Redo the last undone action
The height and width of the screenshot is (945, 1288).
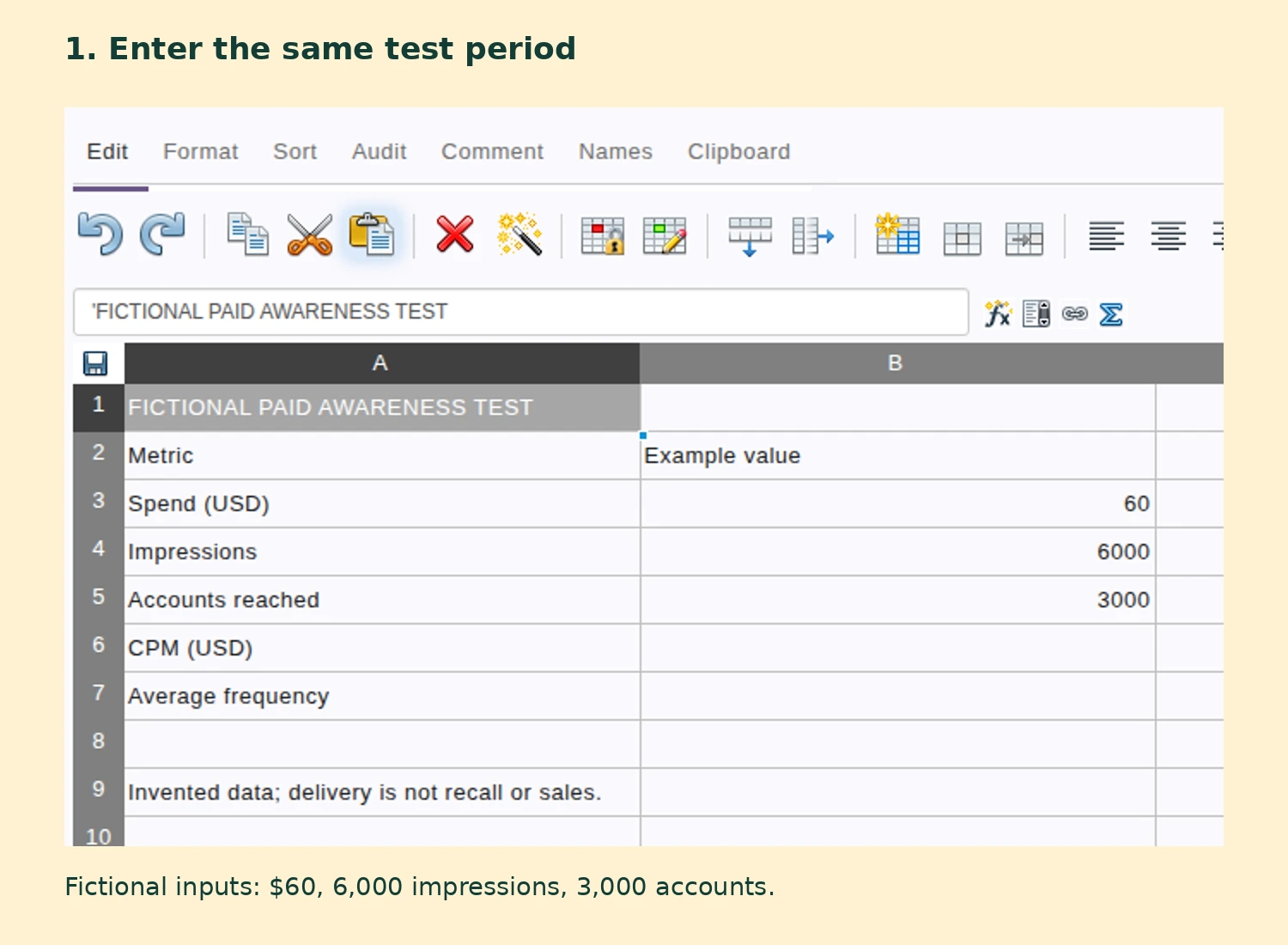click(x=162, y=235)
